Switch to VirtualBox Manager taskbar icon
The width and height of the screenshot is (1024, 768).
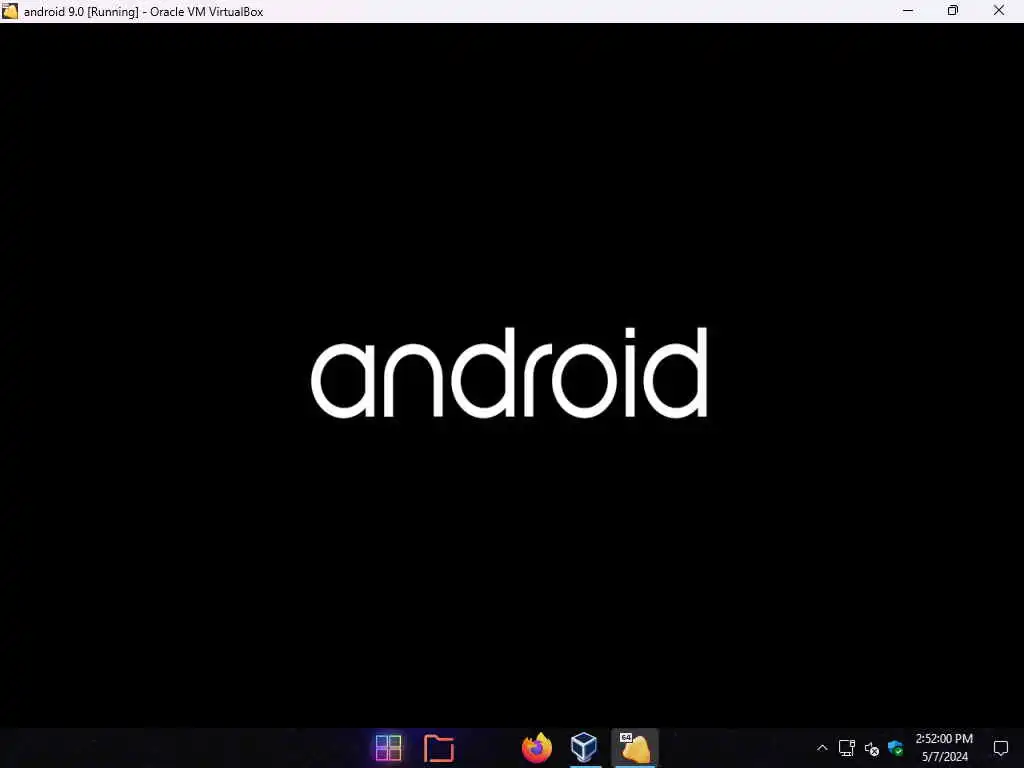point(584,747)
